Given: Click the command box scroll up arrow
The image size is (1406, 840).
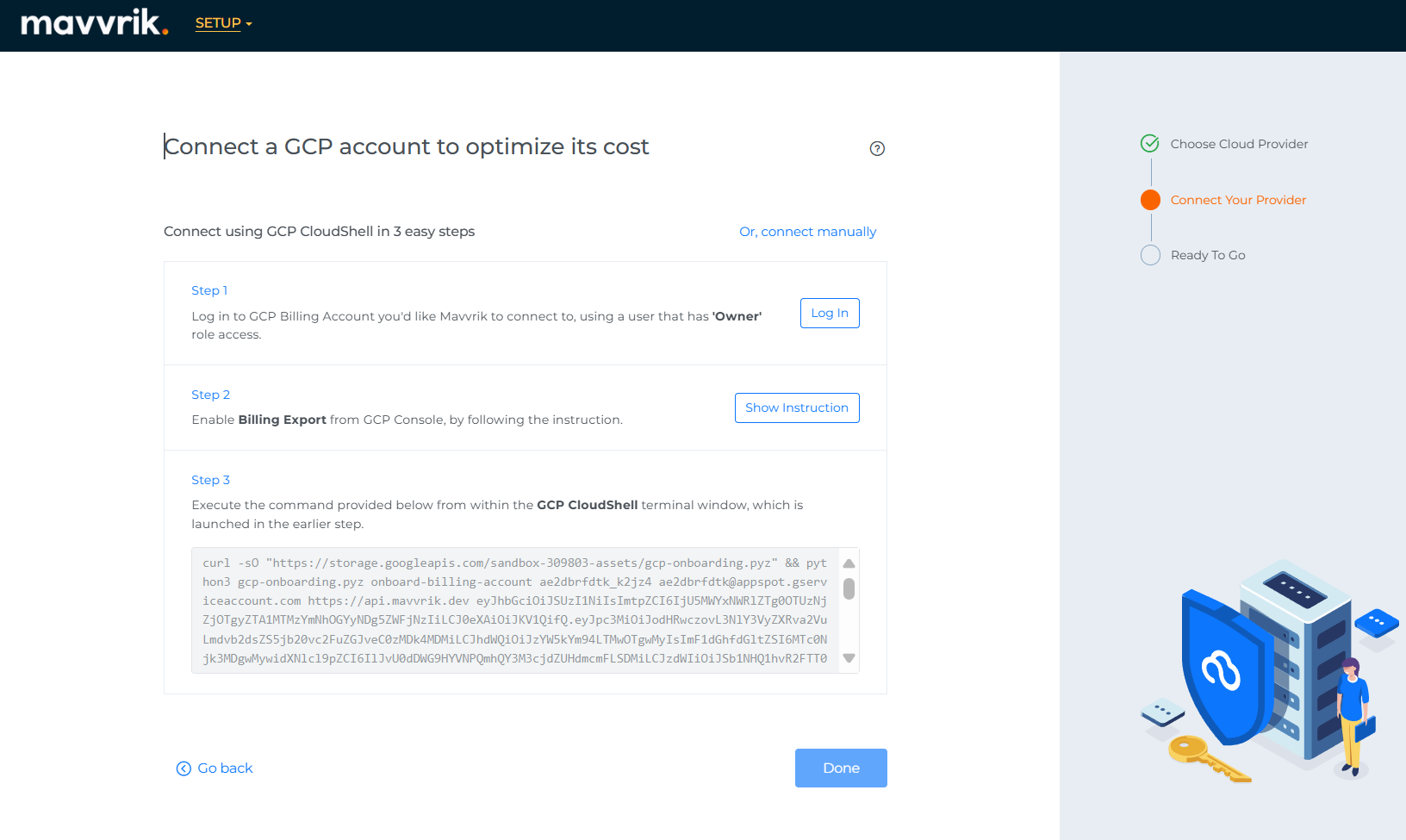Looking at the screenshot, I should pos(849,563).
